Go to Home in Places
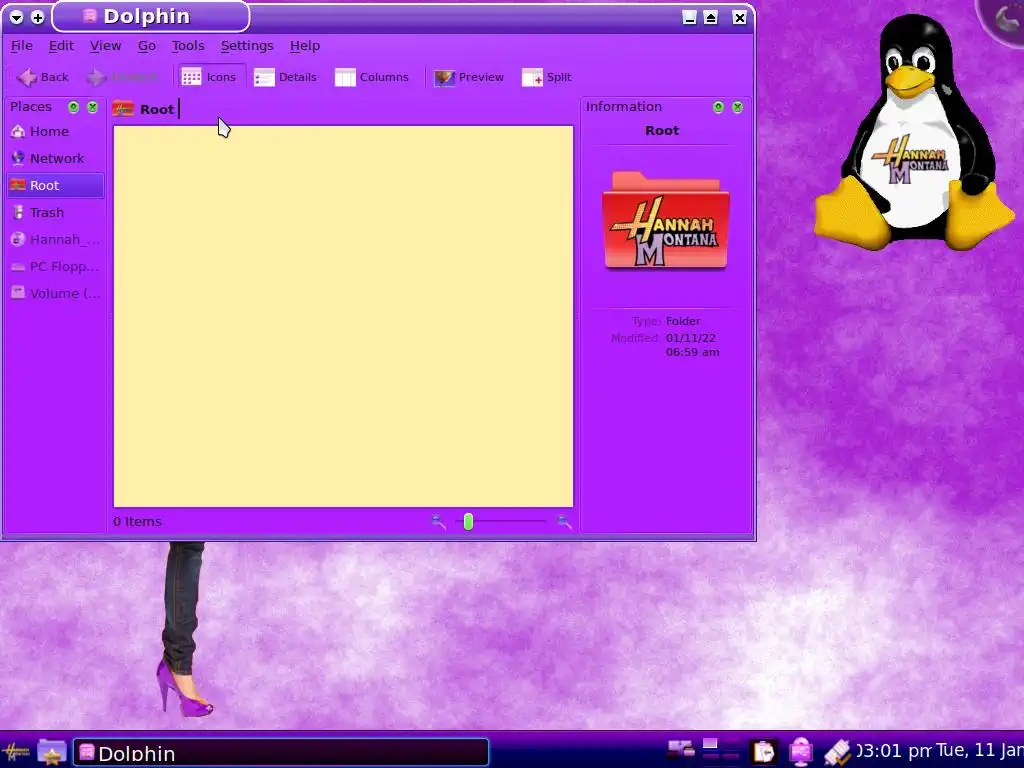 click(x=55, y=131)
